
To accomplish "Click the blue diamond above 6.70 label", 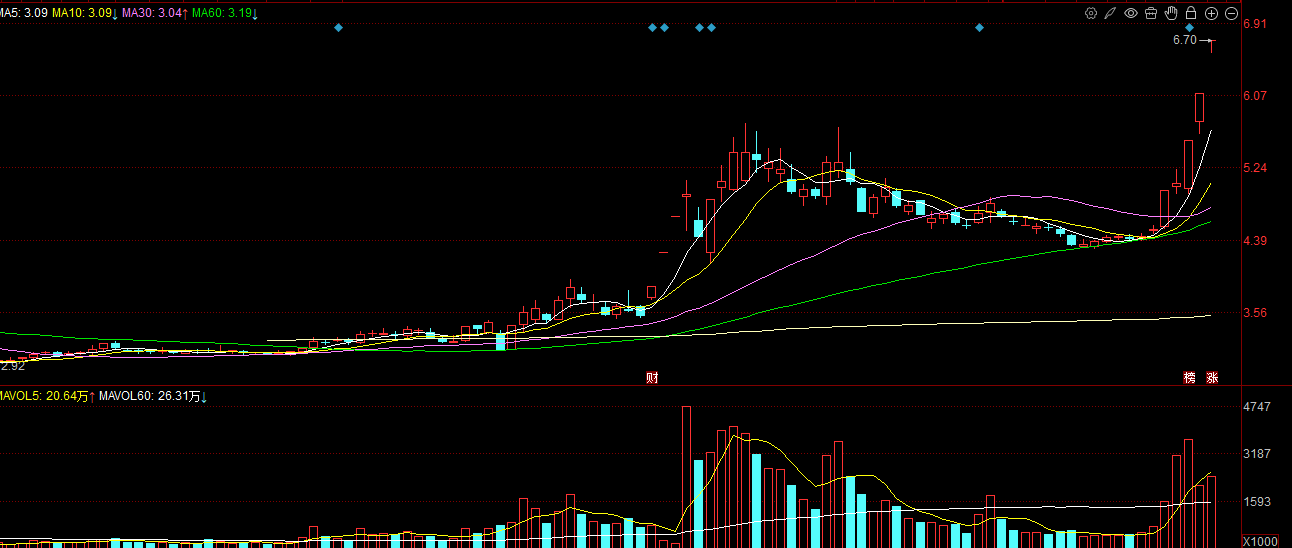I will click(1189, 27).
